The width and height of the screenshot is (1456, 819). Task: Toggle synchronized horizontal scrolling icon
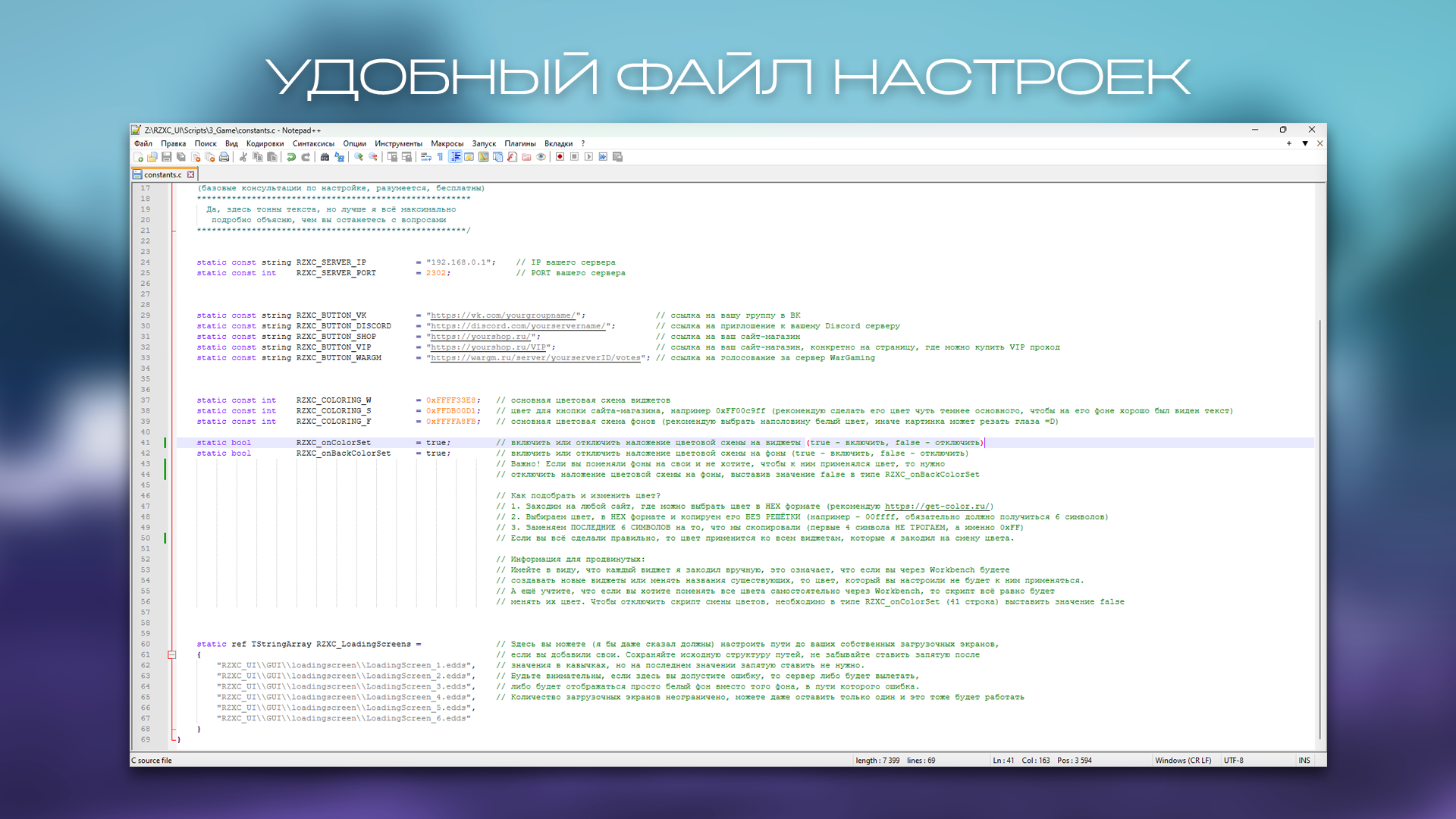point(406,157)
